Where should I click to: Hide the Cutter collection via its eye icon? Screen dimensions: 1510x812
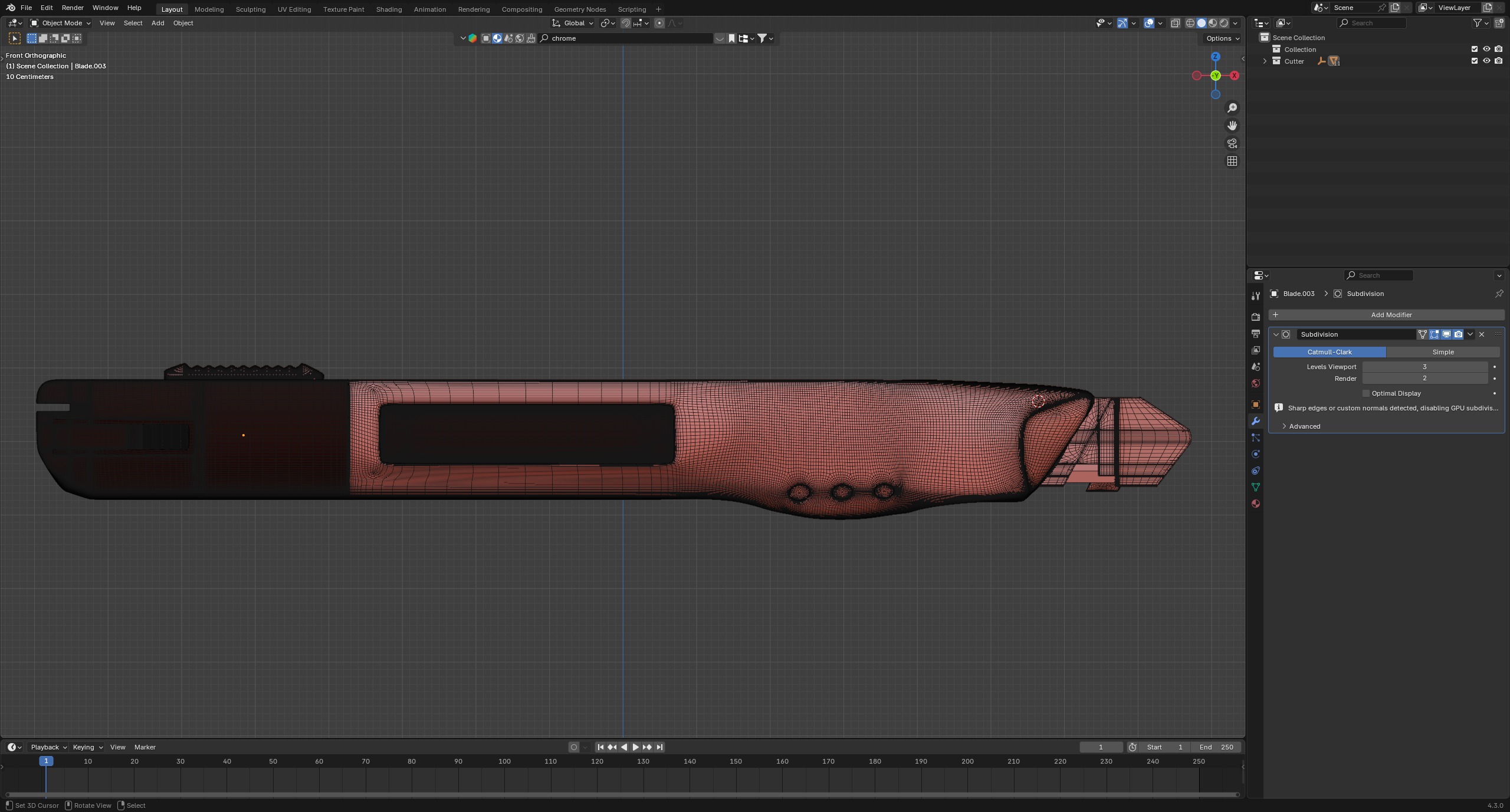pyautogui.click(x=1486, y=61)
